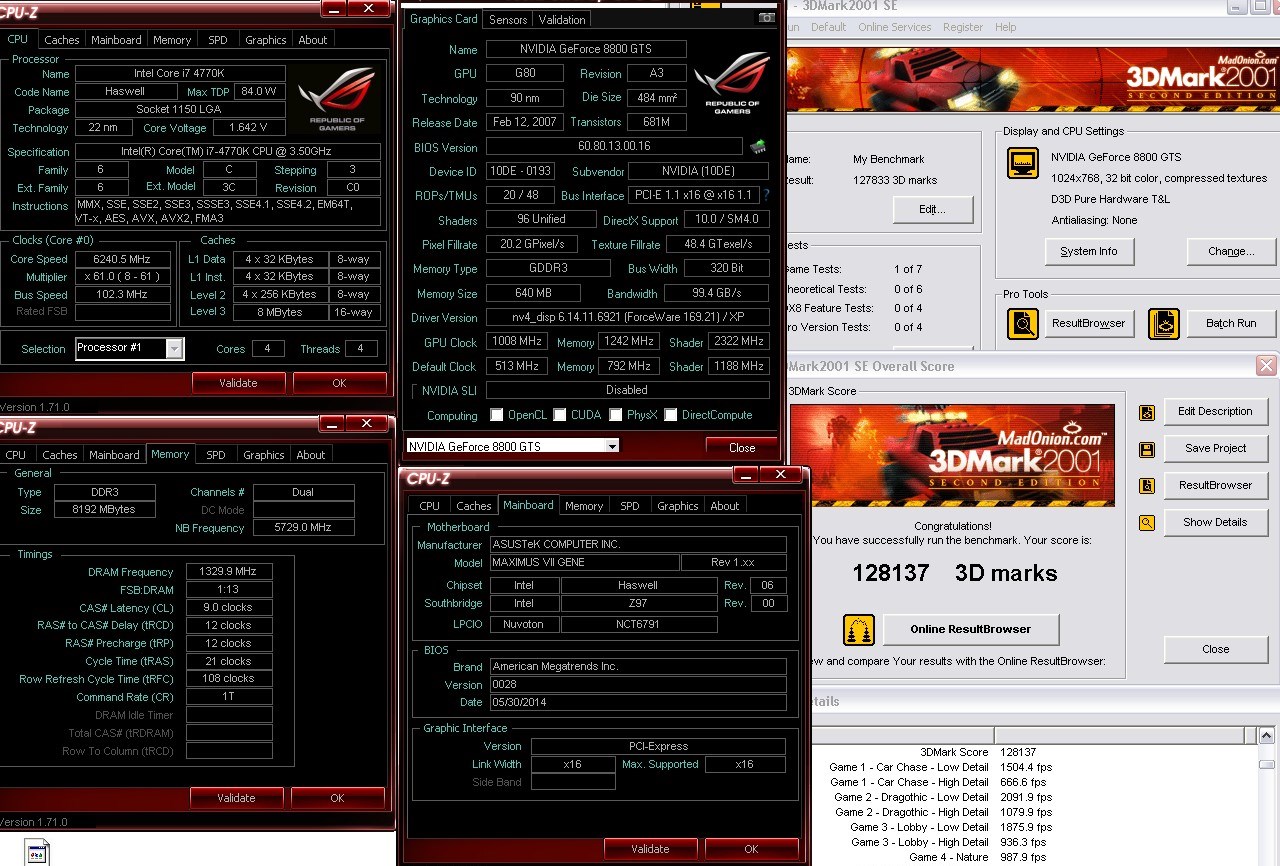
Task: Click the ResultBrowser icon in Overall Score window
Action: (x=1147, y=486)
